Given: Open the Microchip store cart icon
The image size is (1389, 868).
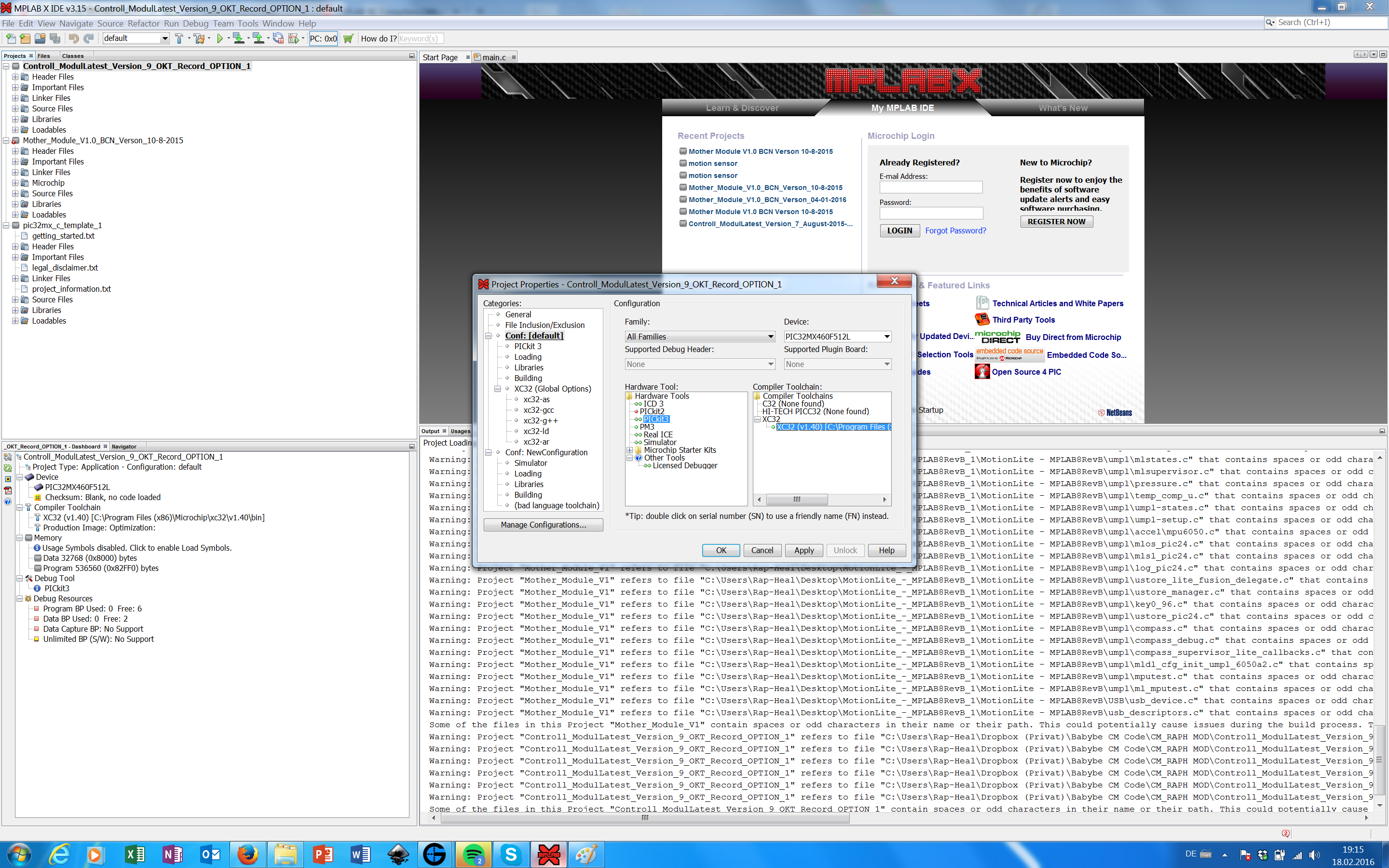Looking at the screenshot, I should [348, 39].
